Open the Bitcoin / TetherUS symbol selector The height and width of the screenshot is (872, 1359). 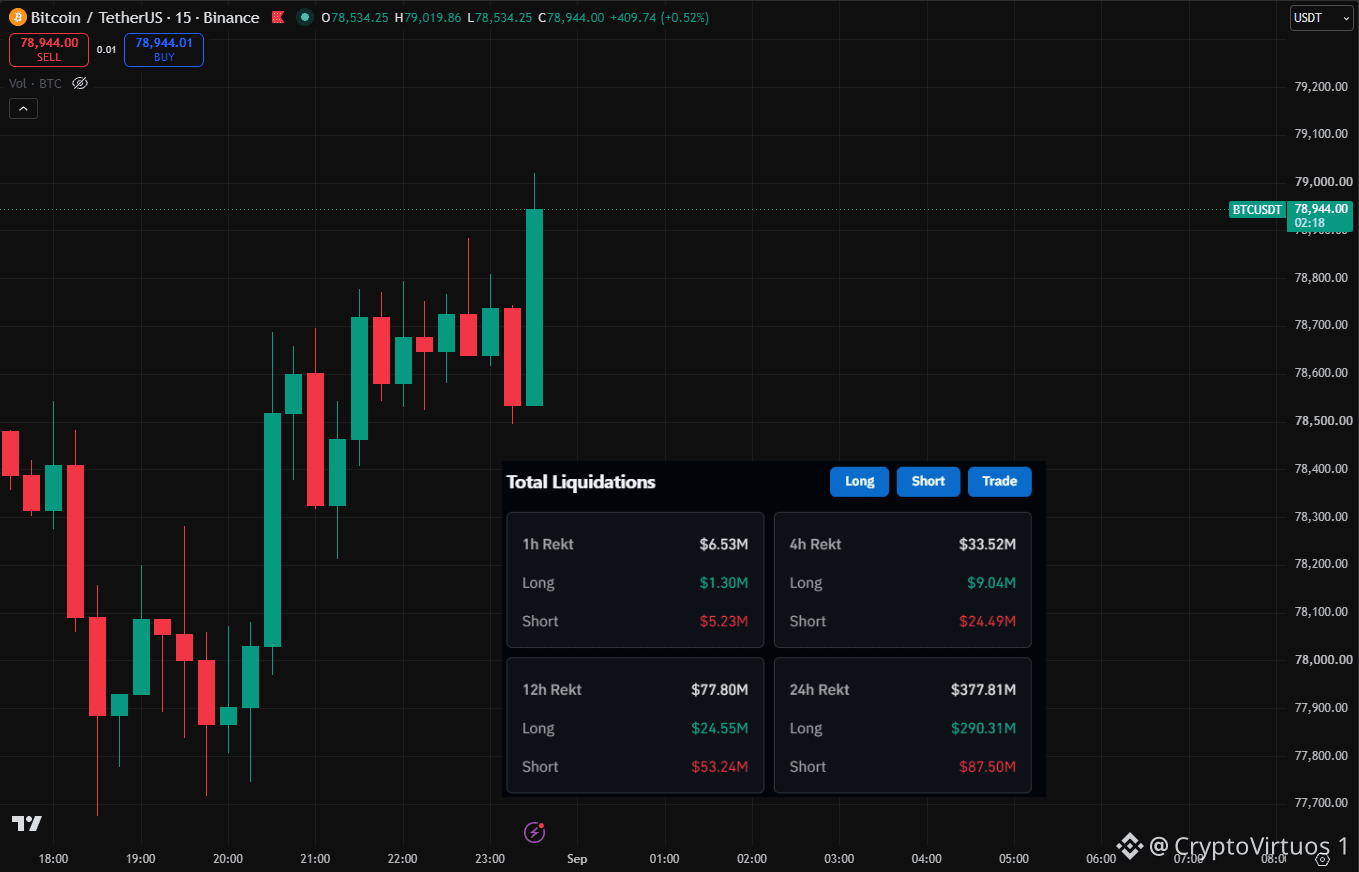click(145, 18)
